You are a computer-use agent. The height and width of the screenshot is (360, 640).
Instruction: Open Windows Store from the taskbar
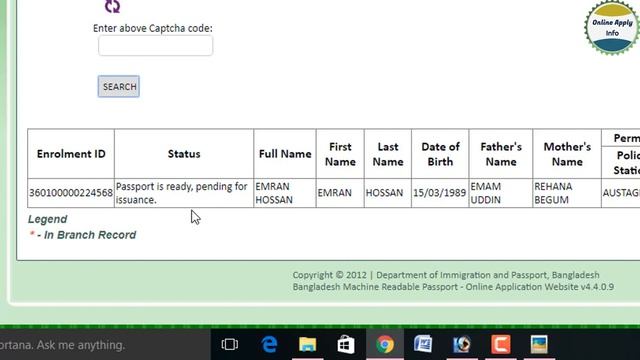(x=346, y=344)
